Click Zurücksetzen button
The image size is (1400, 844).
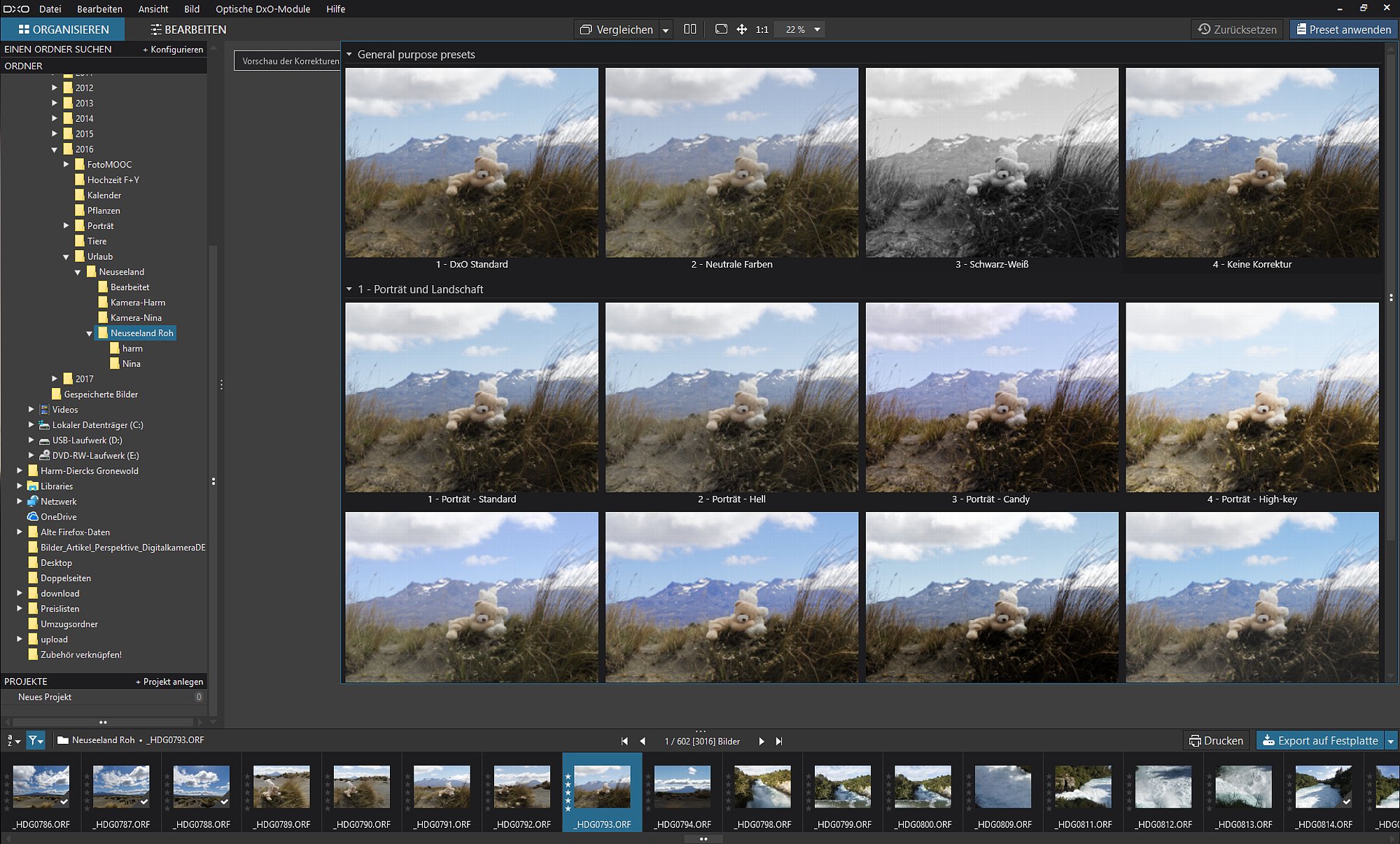point(1237,29)
